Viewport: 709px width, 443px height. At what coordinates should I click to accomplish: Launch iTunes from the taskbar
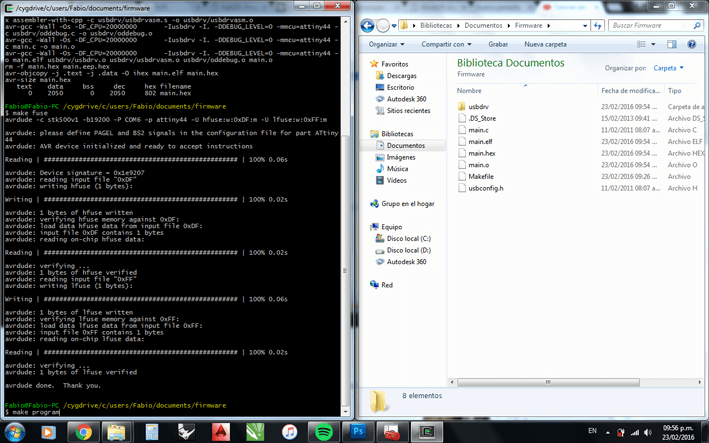point(289,432)
